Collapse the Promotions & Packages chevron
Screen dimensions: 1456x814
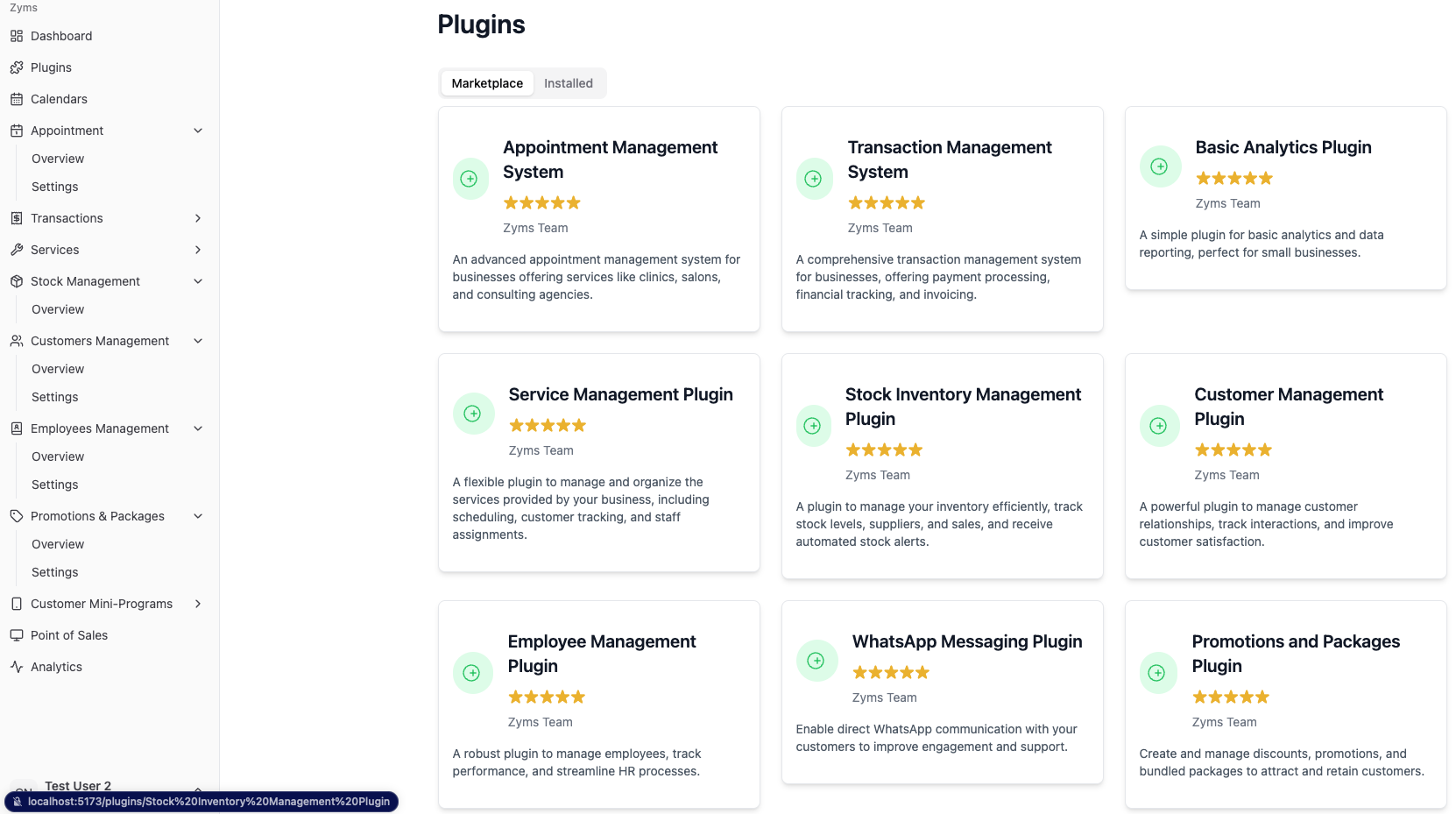click(x=198, y=516)
